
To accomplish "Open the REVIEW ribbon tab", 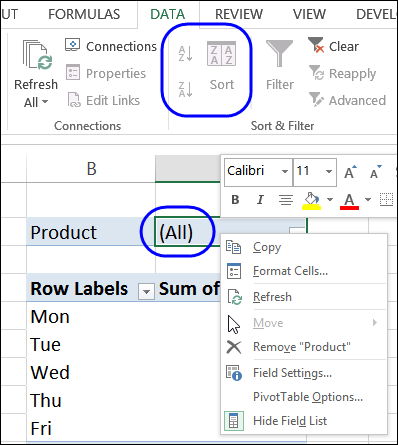I will pyautogui.click(x=239, y=14).
